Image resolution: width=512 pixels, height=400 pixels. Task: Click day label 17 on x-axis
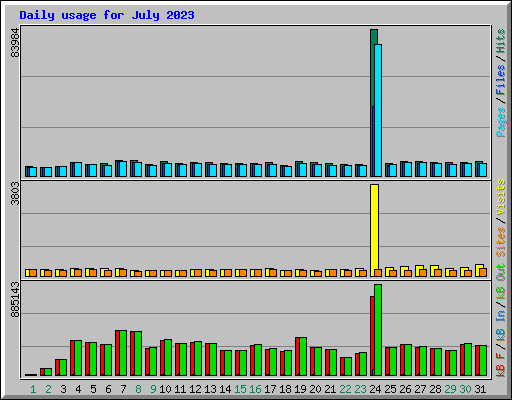[x=270, y=389]
